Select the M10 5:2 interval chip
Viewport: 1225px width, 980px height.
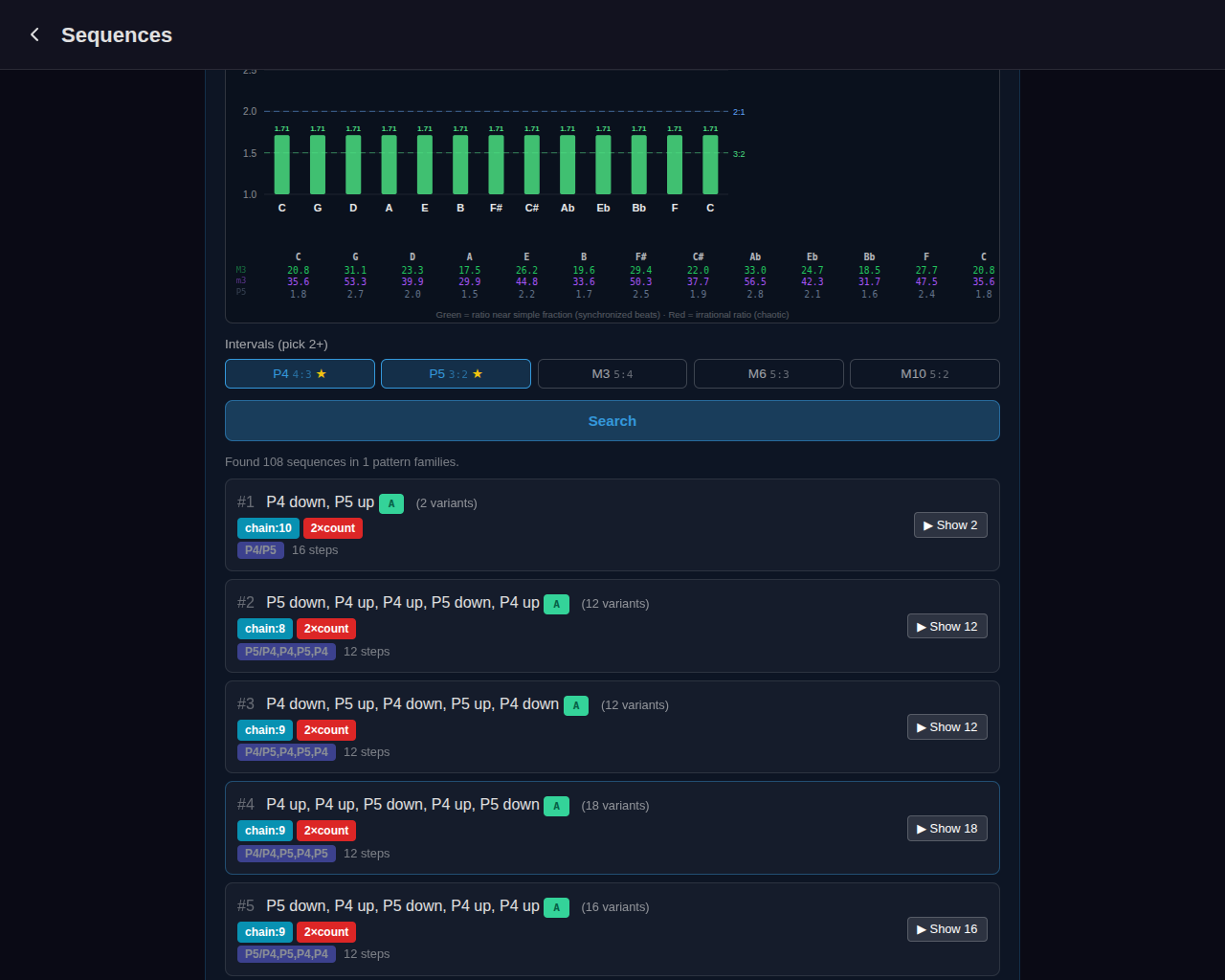click(x=924, y=373)
